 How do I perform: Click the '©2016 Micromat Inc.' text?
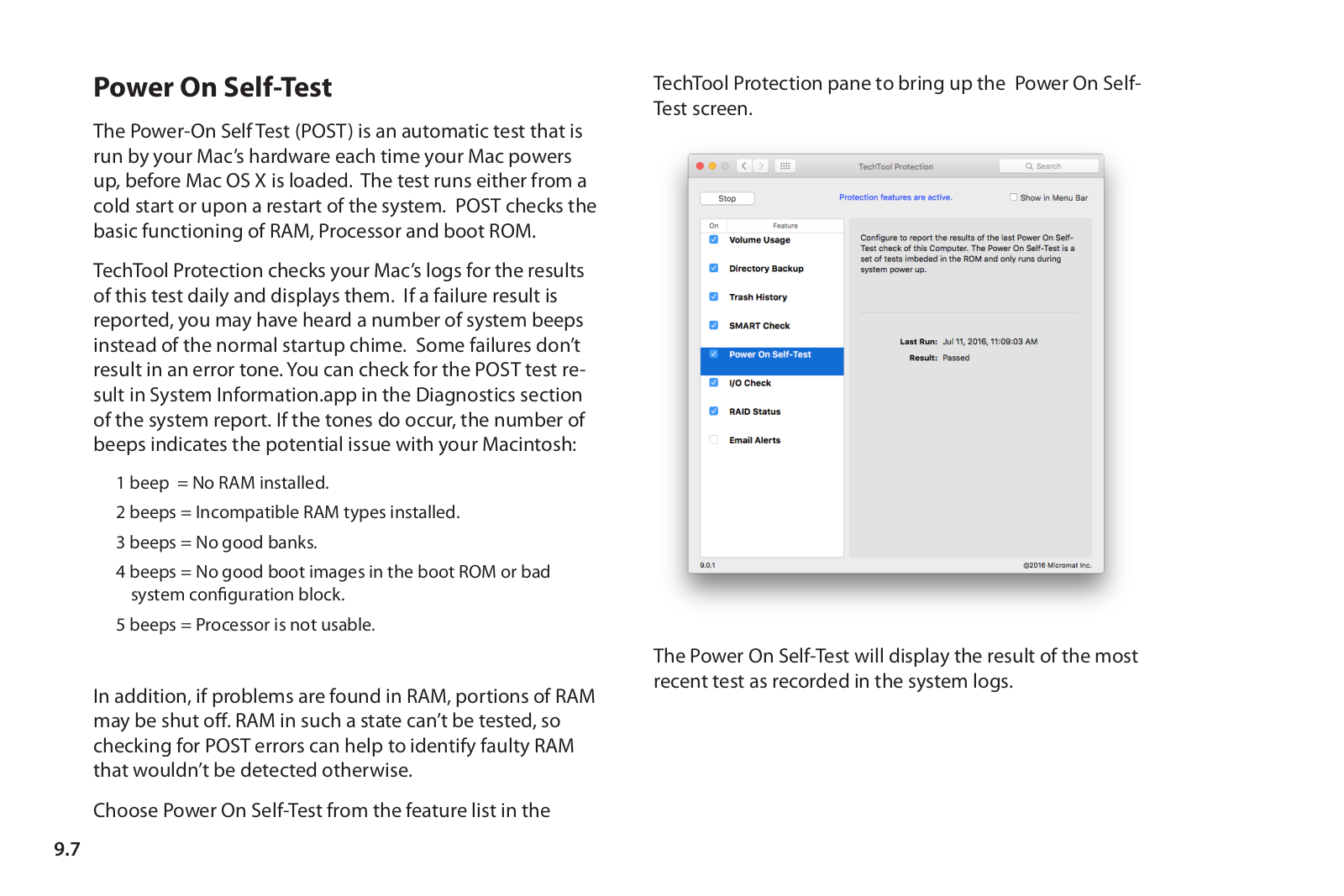[x=1057, y=565]
